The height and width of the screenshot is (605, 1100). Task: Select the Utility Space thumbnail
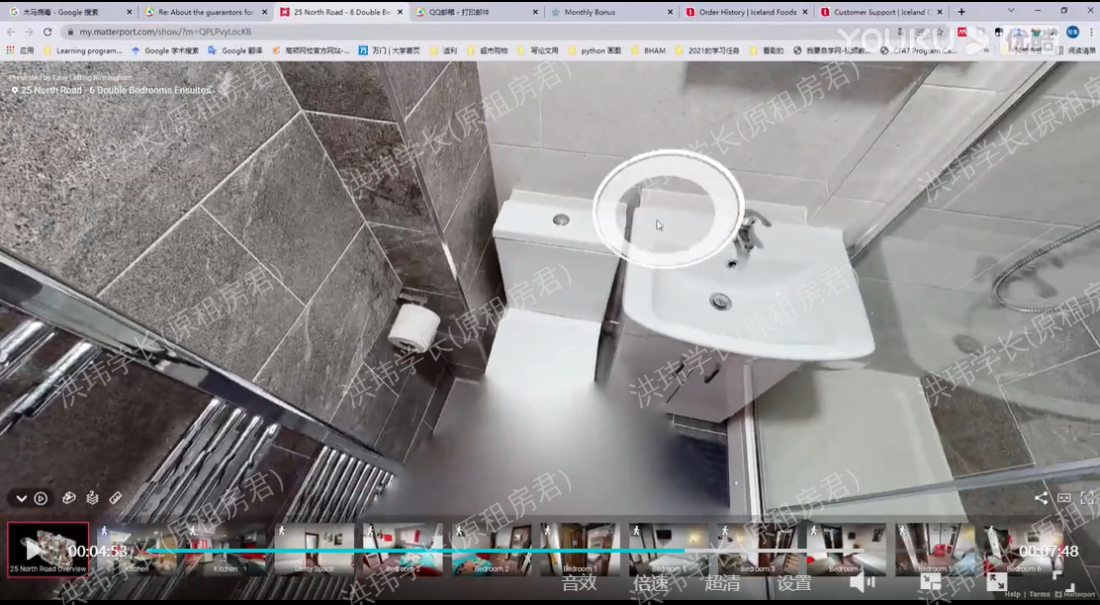pyautogui.click(x=314, y=549)
